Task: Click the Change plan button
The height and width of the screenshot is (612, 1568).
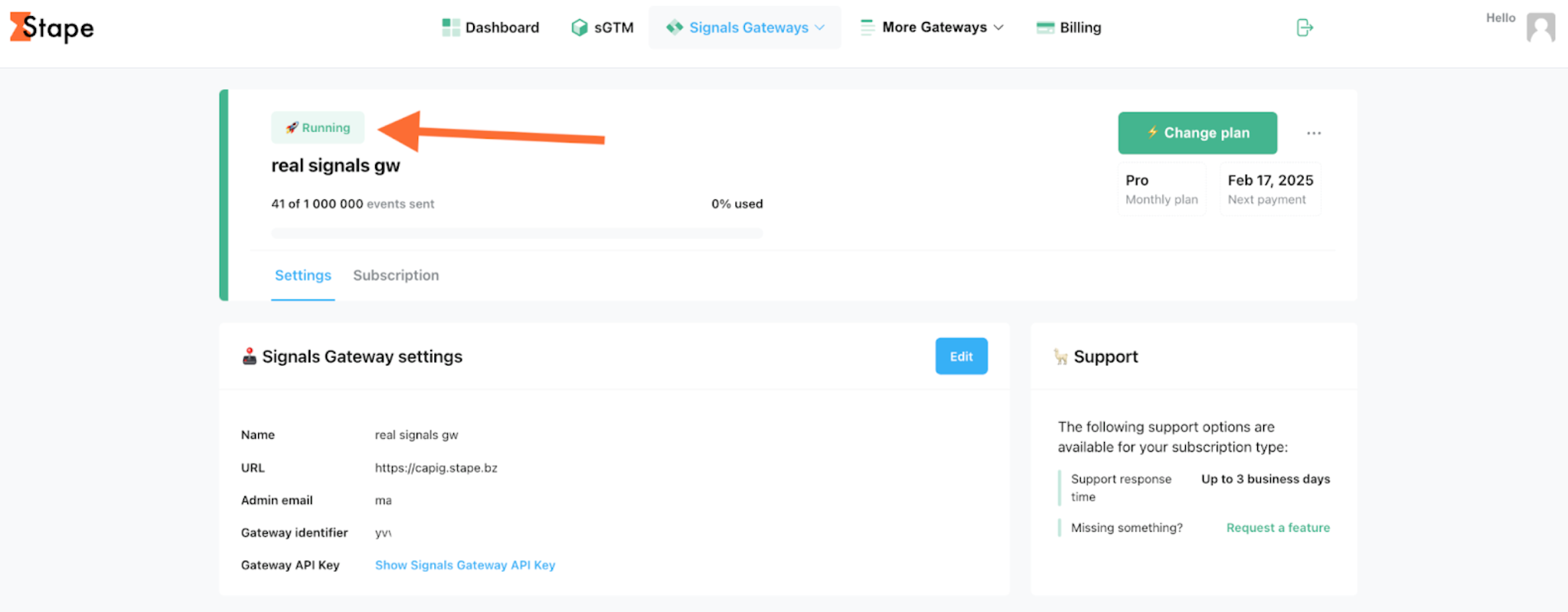Action: [x=1197, y=133]
